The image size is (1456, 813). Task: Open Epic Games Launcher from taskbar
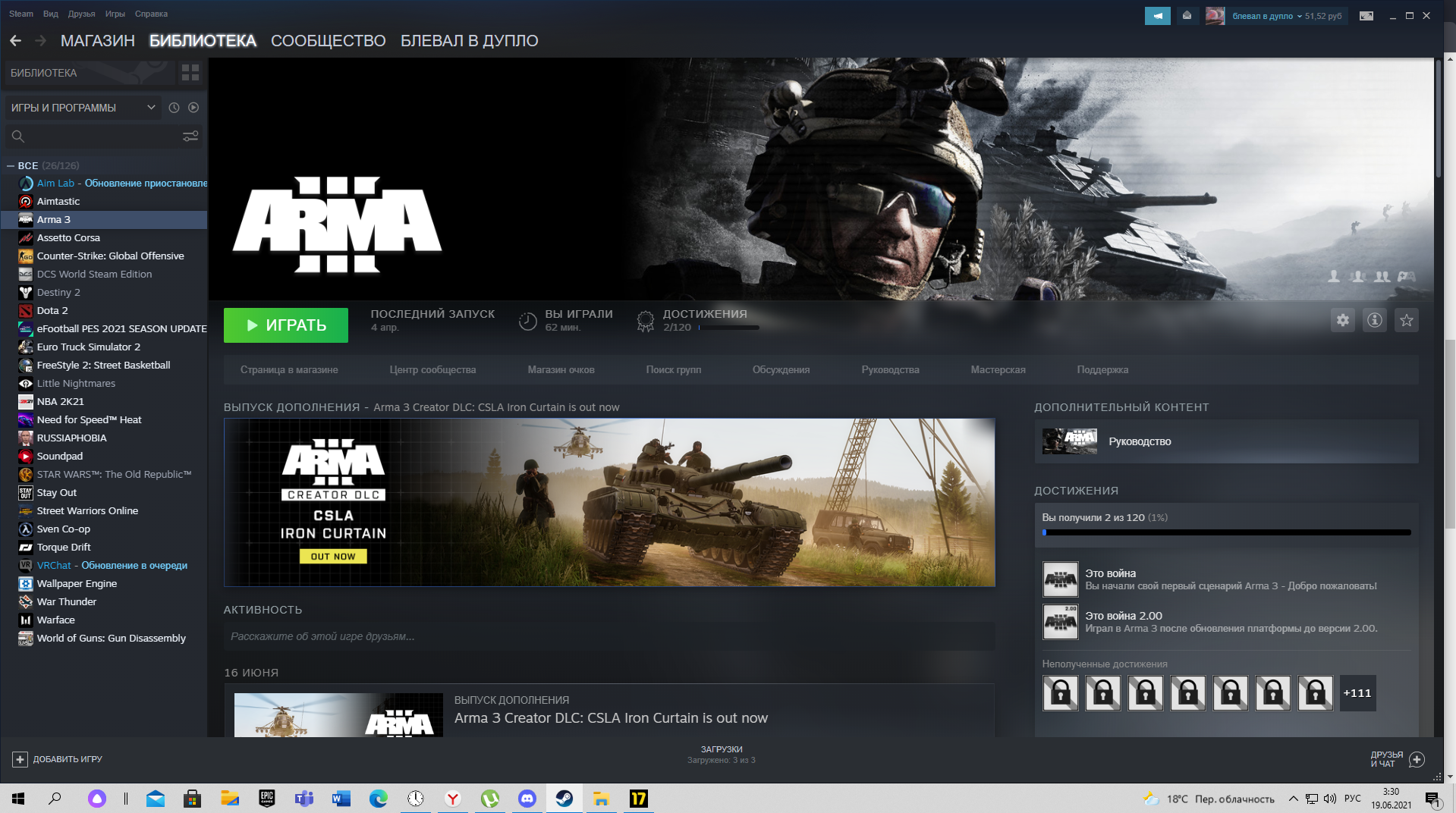pyautogui.click(x=267, y=799)
